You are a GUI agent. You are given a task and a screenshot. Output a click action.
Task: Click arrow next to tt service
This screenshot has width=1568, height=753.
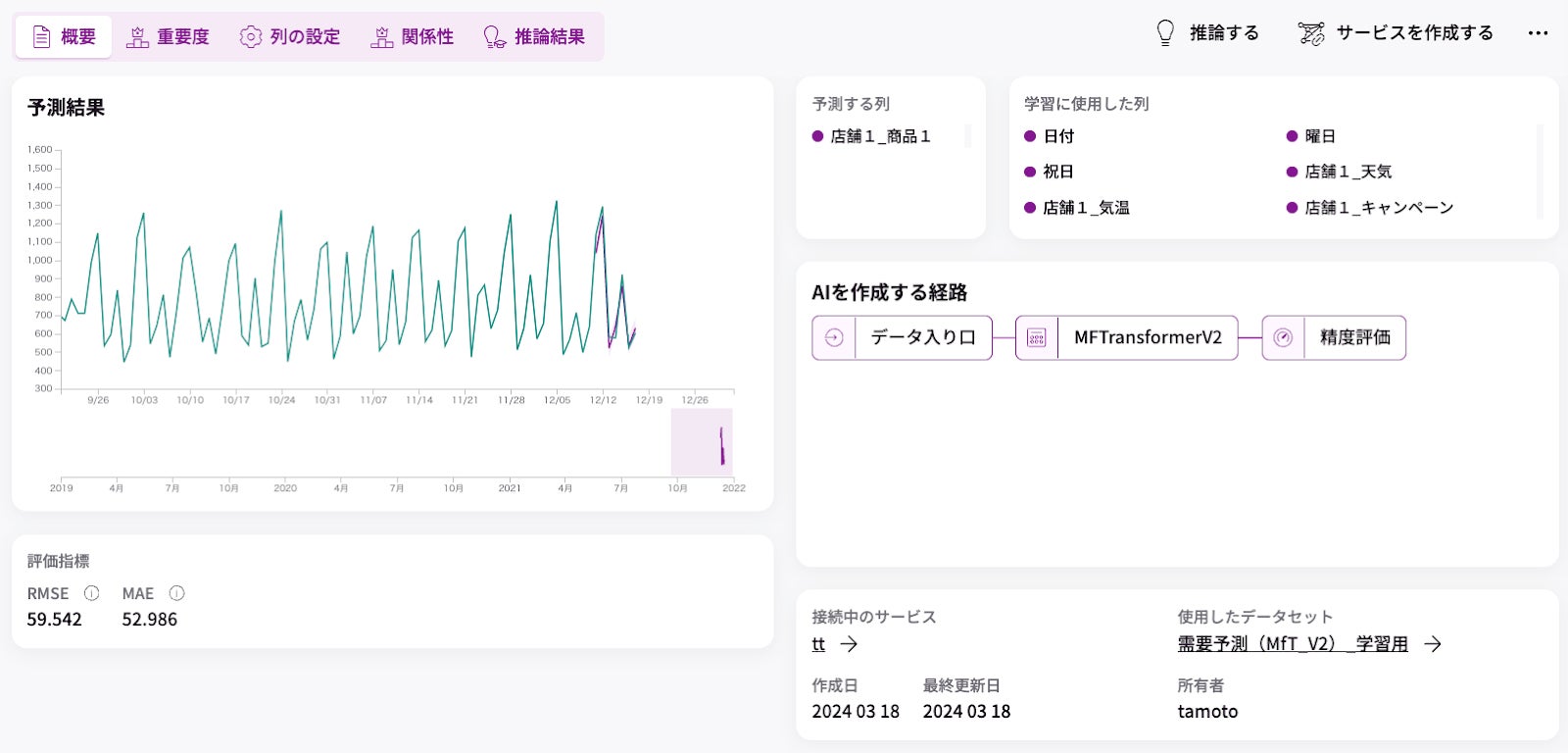(x=849, y=644)
